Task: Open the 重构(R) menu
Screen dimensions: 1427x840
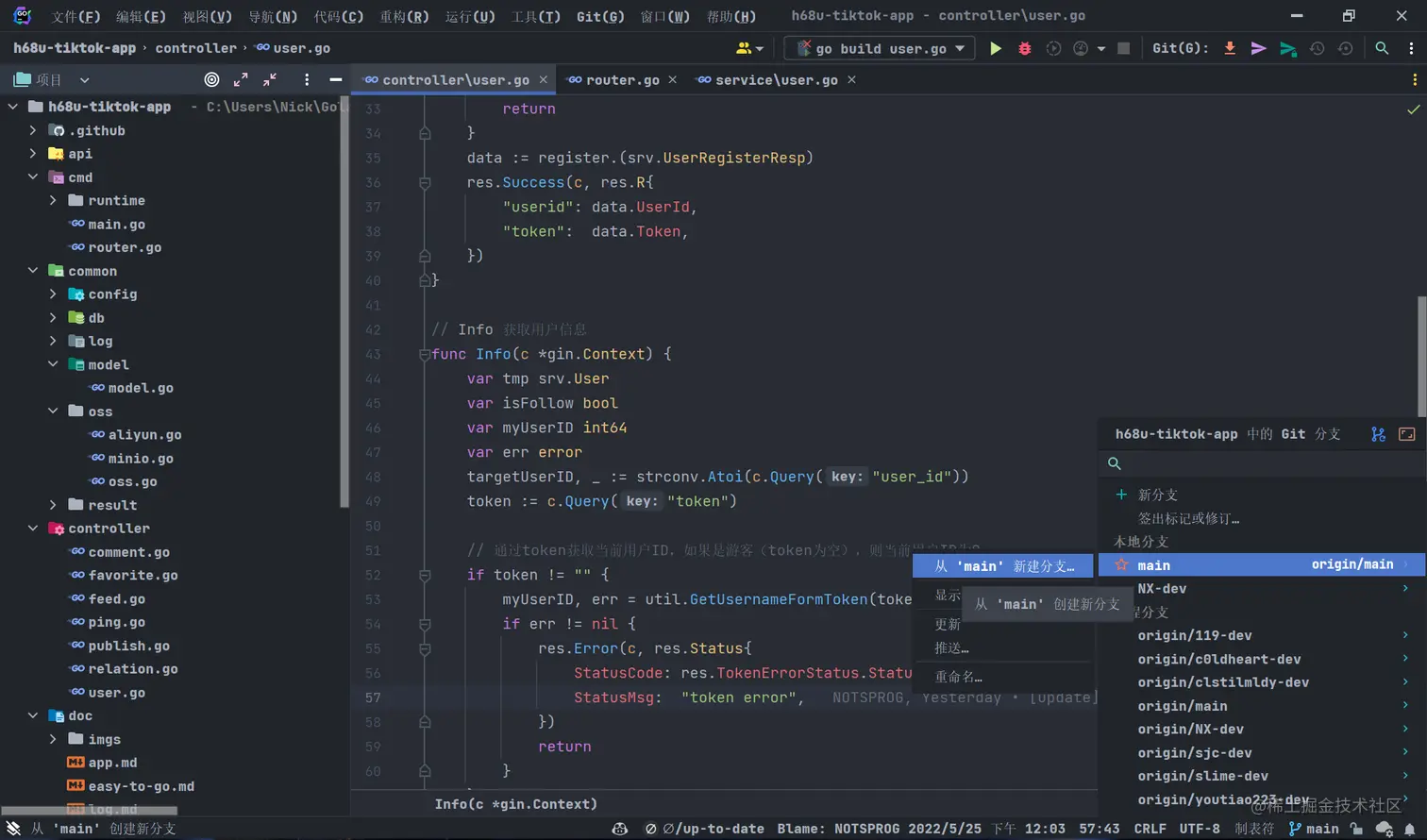Action: [404, 16]
